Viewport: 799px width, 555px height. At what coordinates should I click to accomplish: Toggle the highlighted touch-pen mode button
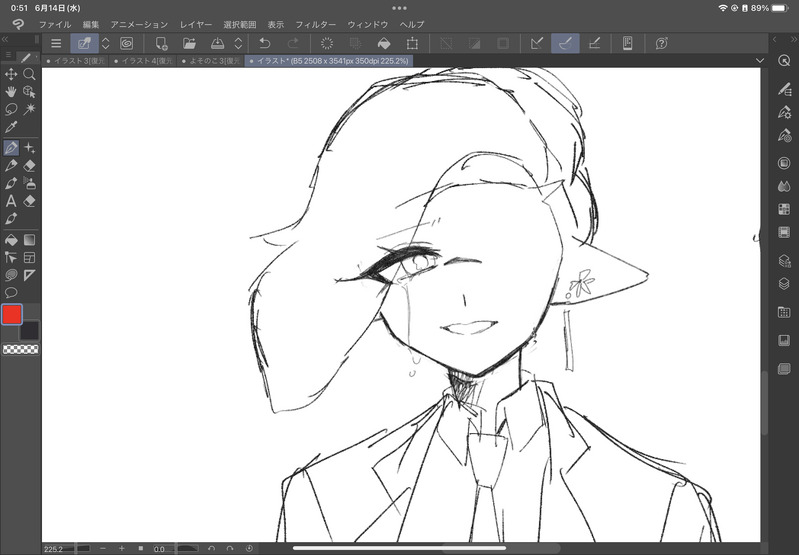point(84,43)
